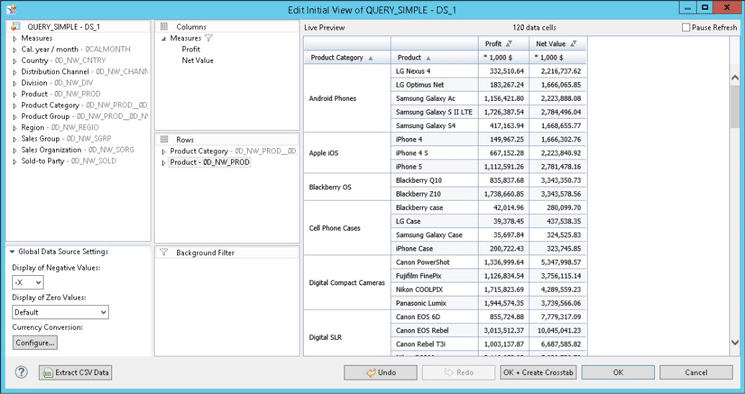
Task: Click the Columns panel header icon
Action: [x=164, y=27]
